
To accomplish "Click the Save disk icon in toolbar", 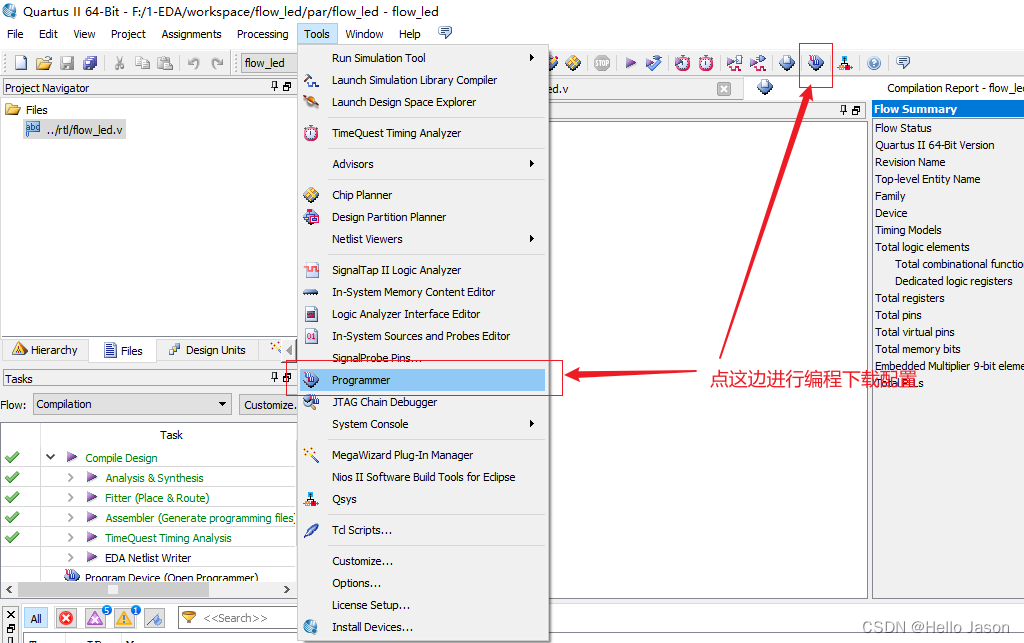I will (x=67, y=63).
